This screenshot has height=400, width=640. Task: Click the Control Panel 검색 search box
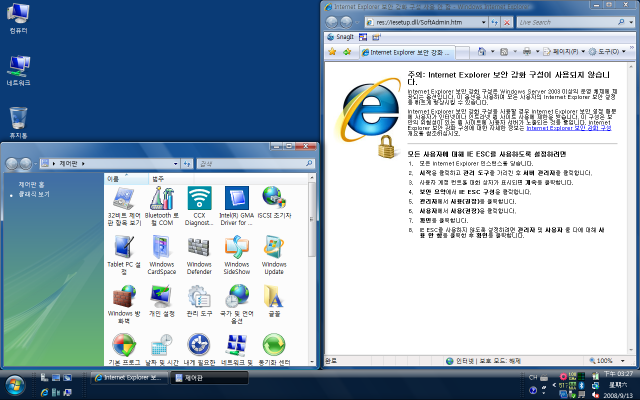(251, 164)
